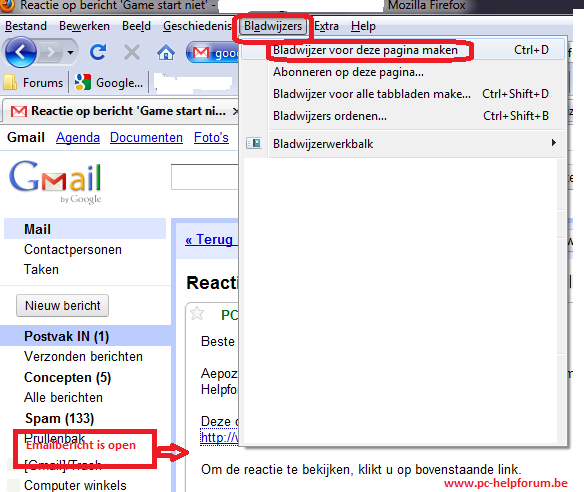Click the bold Gmail text in top bar
This screenshot has height=492, width=584.
pyautogui.click(x=26, y=137)
